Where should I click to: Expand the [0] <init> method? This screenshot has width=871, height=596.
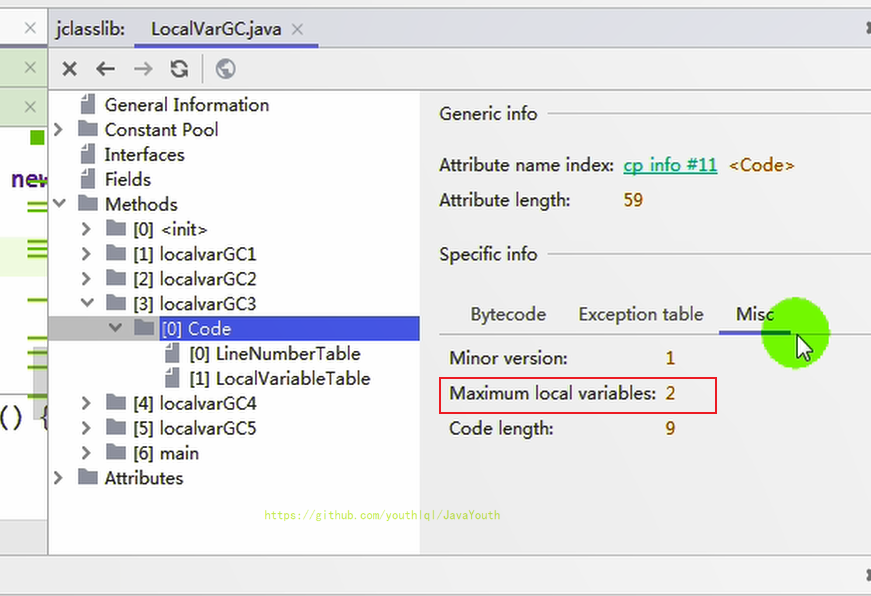[86, 229]
